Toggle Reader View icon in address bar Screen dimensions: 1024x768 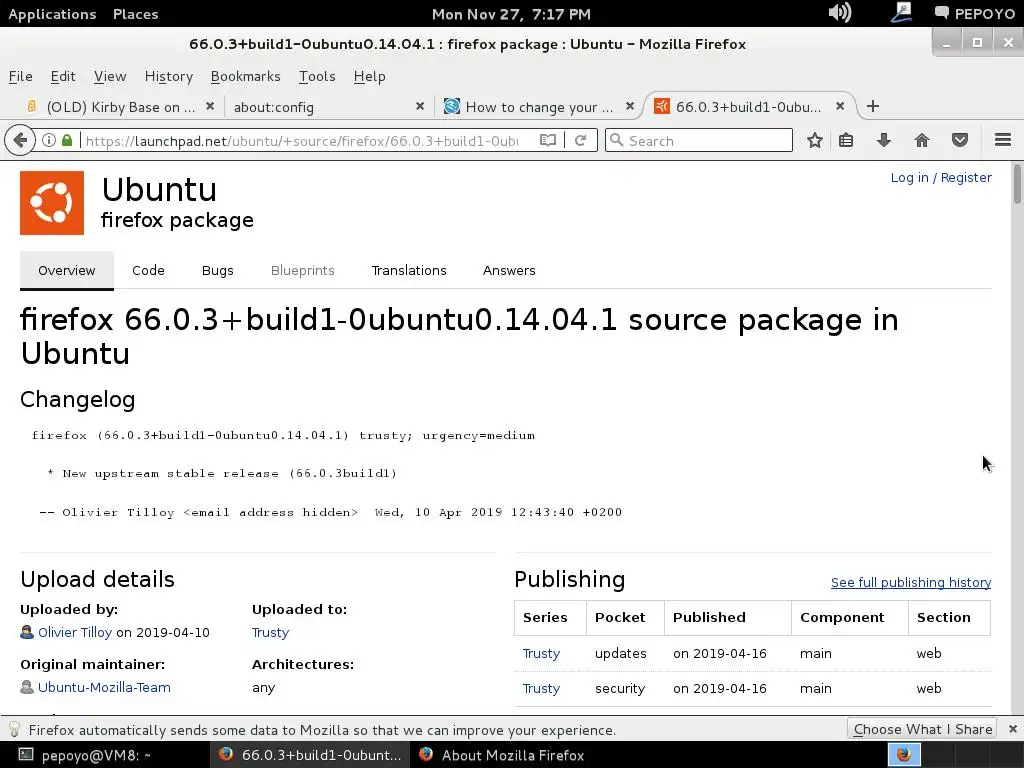548,140
